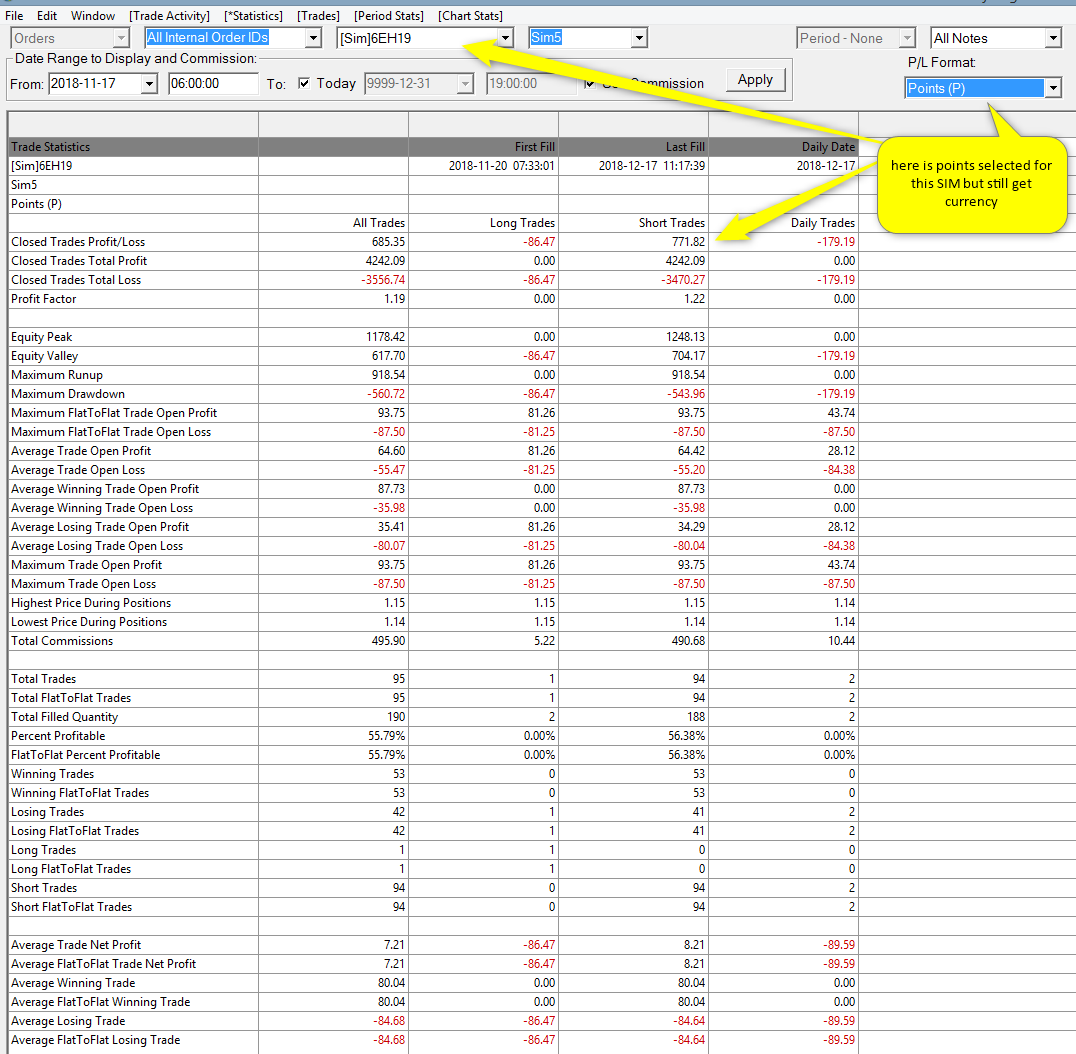Open the File menu
This screenshot has width=1076, height=1054.
pyautogui.click(x=14, y=16)
